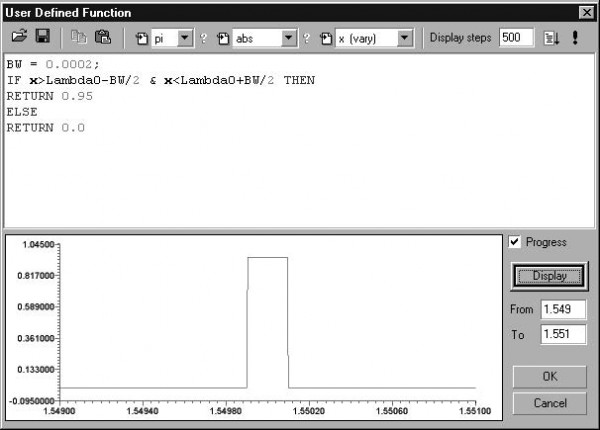Viewport: 600px width, 430px height.
Task: Click the IF condition line in the editor
Action: [161, 80]
